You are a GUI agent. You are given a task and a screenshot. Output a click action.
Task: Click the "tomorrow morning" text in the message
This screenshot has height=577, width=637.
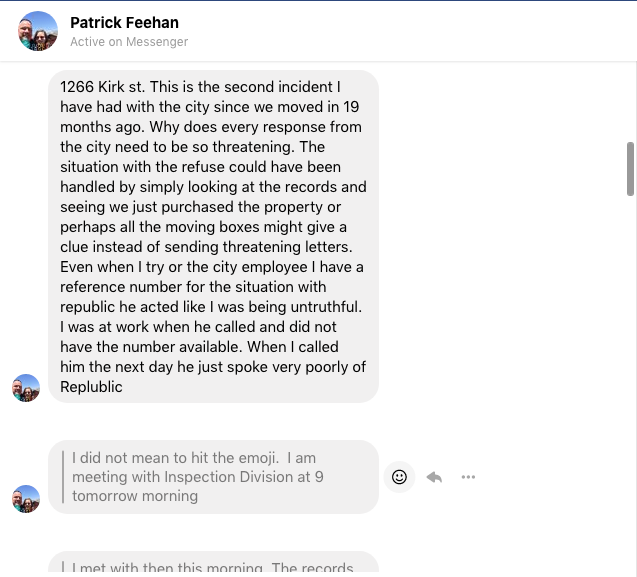[x=135, y=496]
